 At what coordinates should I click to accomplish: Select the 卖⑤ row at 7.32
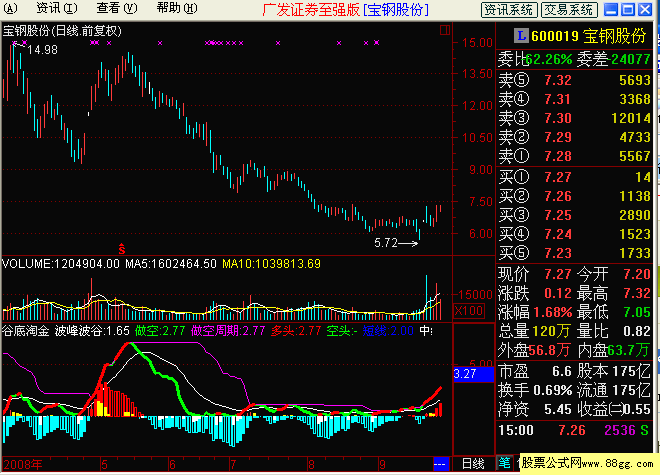pos(575,80)
